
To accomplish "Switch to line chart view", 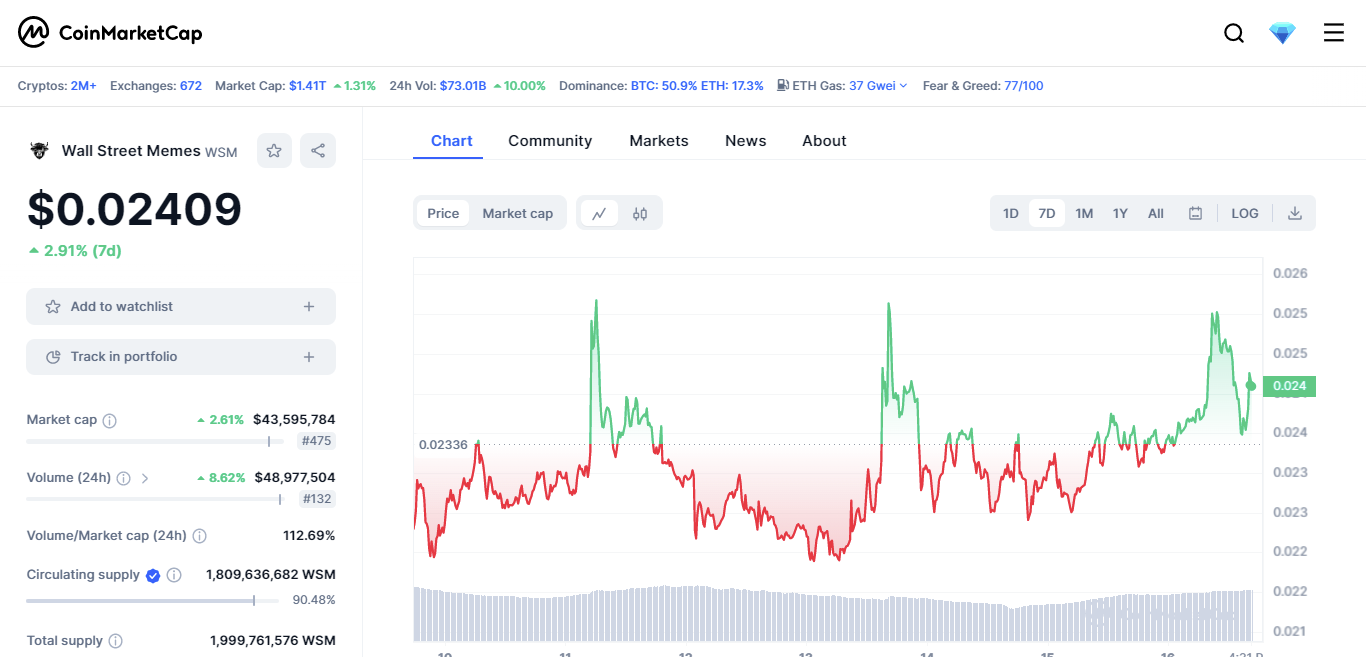I will click(x=599, y=213).
